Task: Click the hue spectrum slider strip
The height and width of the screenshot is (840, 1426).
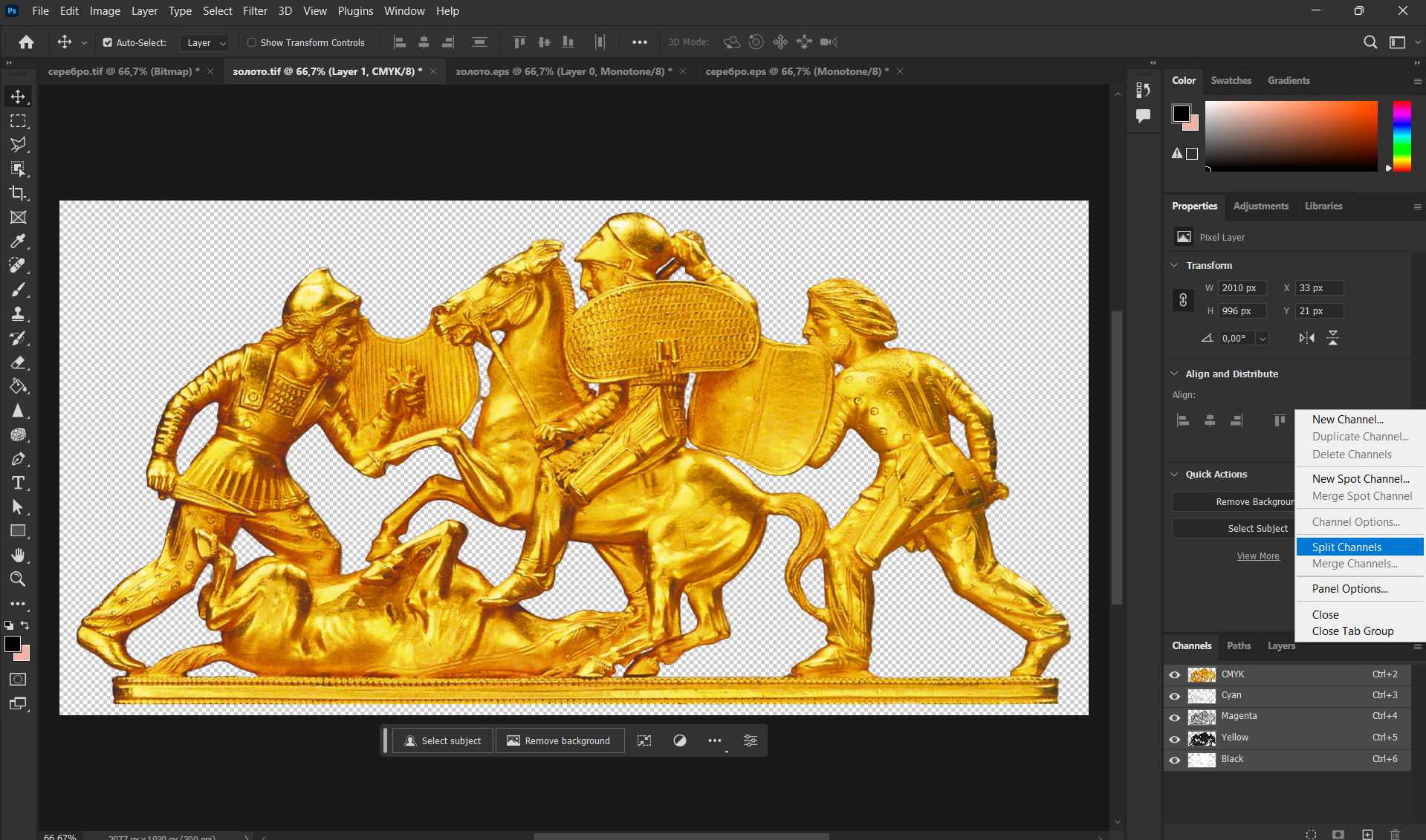Action: coord(1401,137)
